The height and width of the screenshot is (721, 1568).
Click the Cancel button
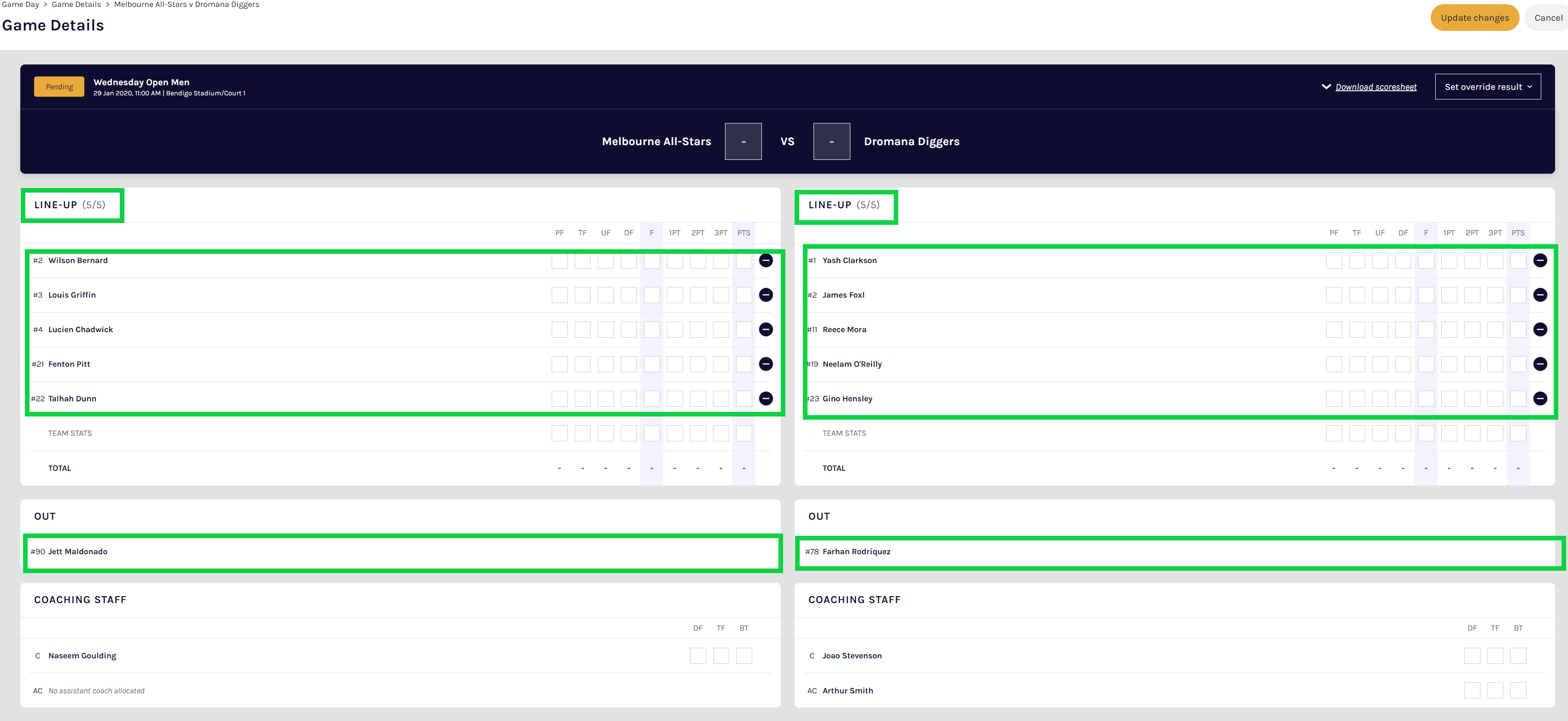point(1548,17)
